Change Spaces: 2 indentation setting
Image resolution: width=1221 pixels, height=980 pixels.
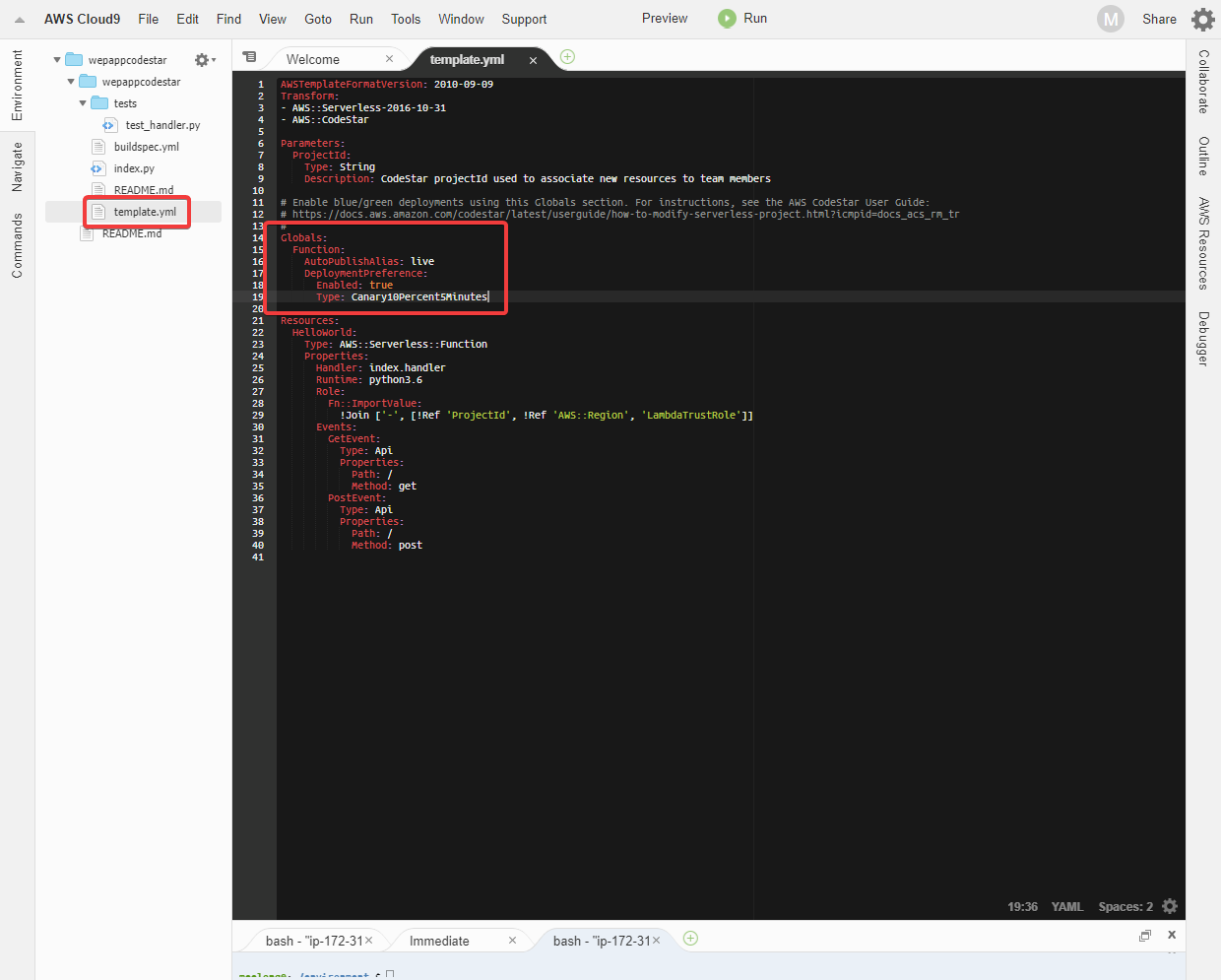click(1125, 906)
